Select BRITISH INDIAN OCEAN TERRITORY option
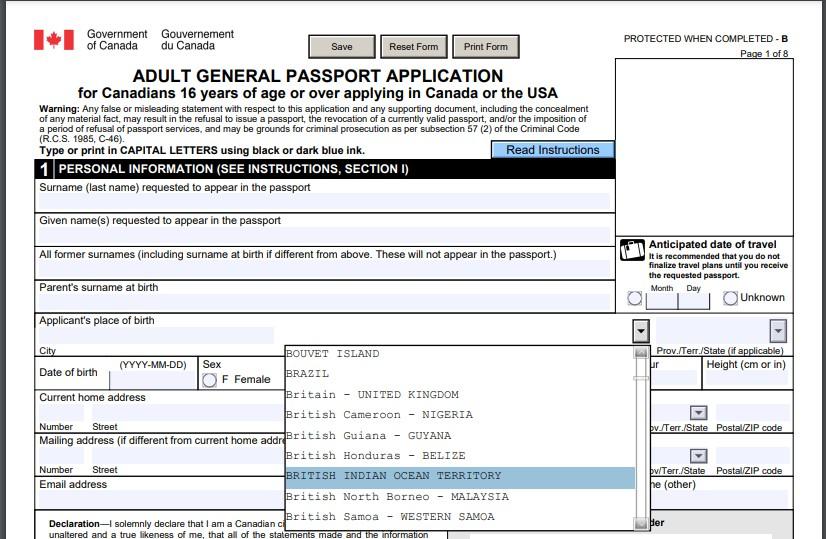The width and height of the screenshot is (826, 539). click(x=460, y=476)
